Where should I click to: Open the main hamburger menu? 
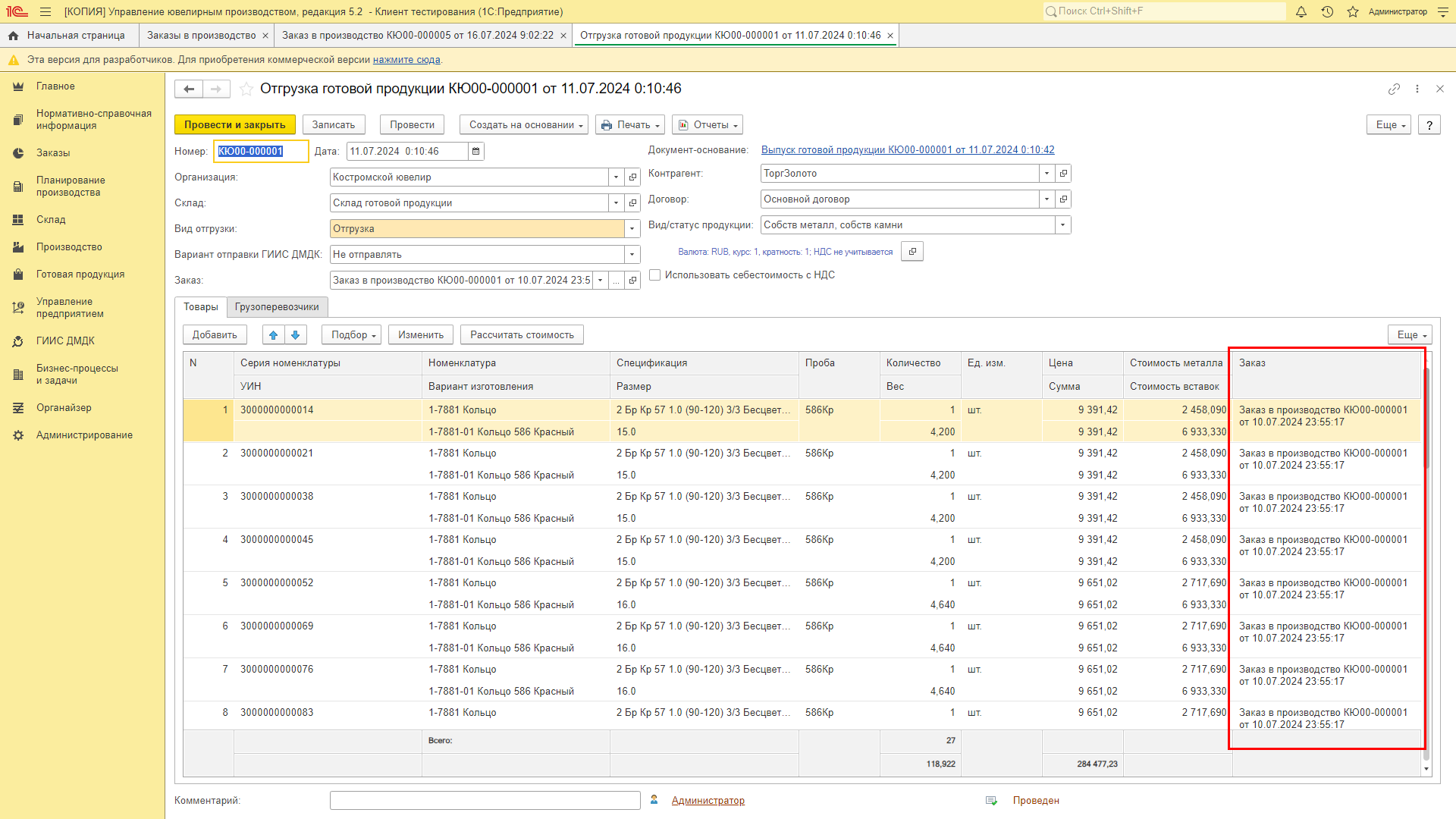(x=45, y=11)
